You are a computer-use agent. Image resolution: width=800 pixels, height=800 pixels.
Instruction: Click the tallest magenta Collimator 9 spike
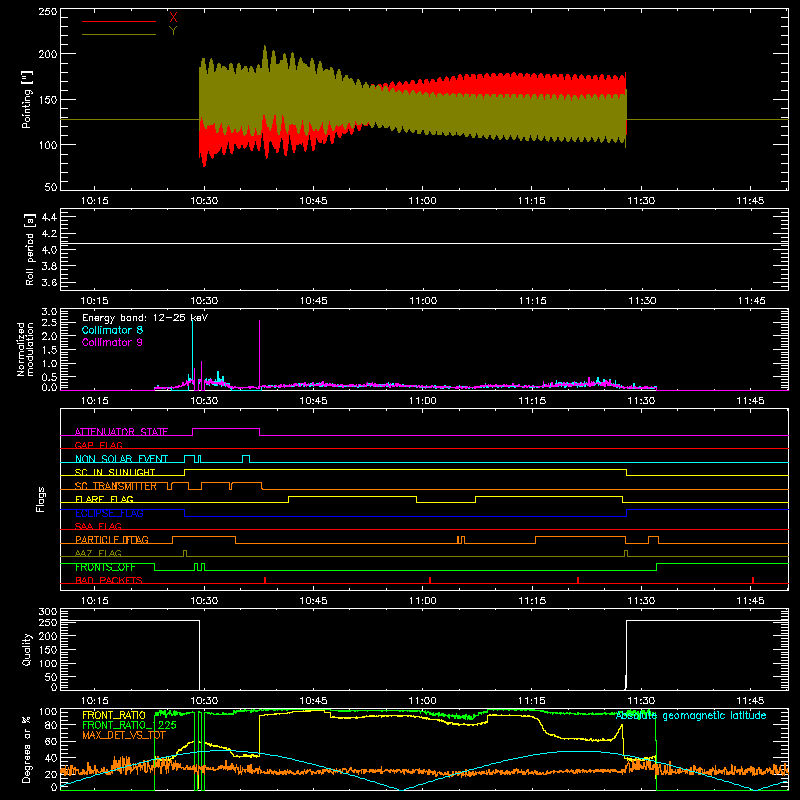(x=260, y=355)
